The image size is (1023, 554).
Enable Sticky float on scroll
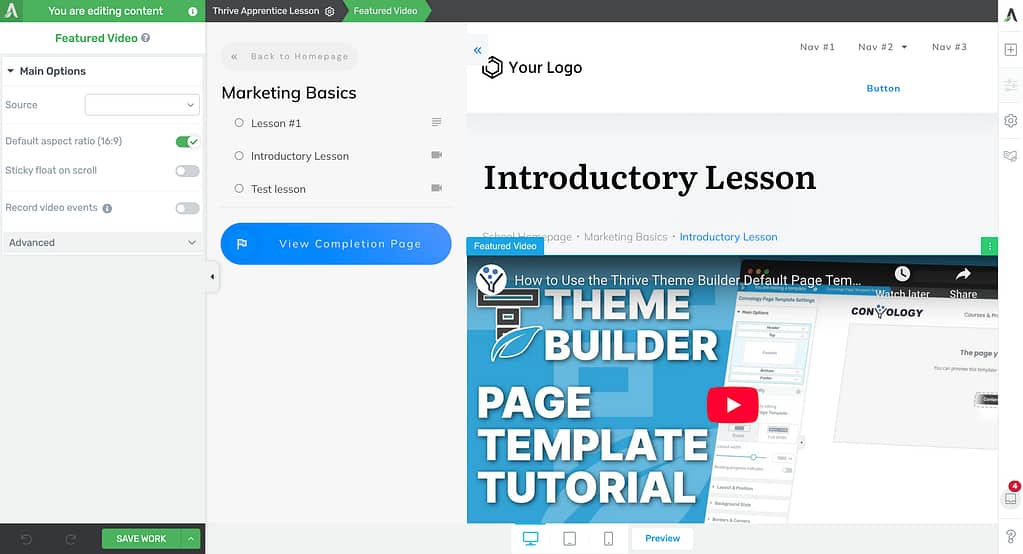point(187,171)
